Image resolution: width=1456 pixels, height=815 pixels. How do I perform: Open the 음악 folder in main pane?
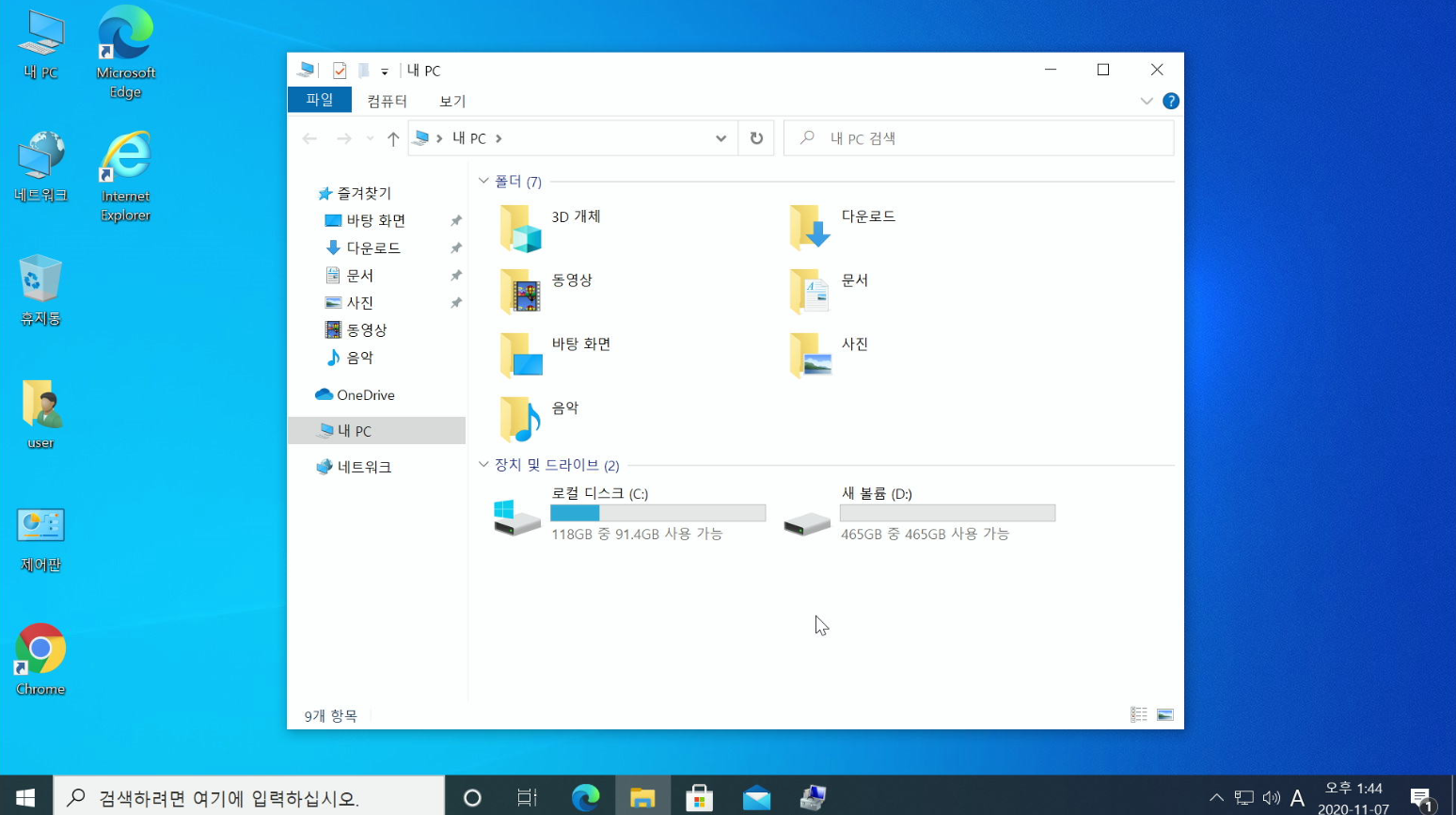(x=538, y=419)
